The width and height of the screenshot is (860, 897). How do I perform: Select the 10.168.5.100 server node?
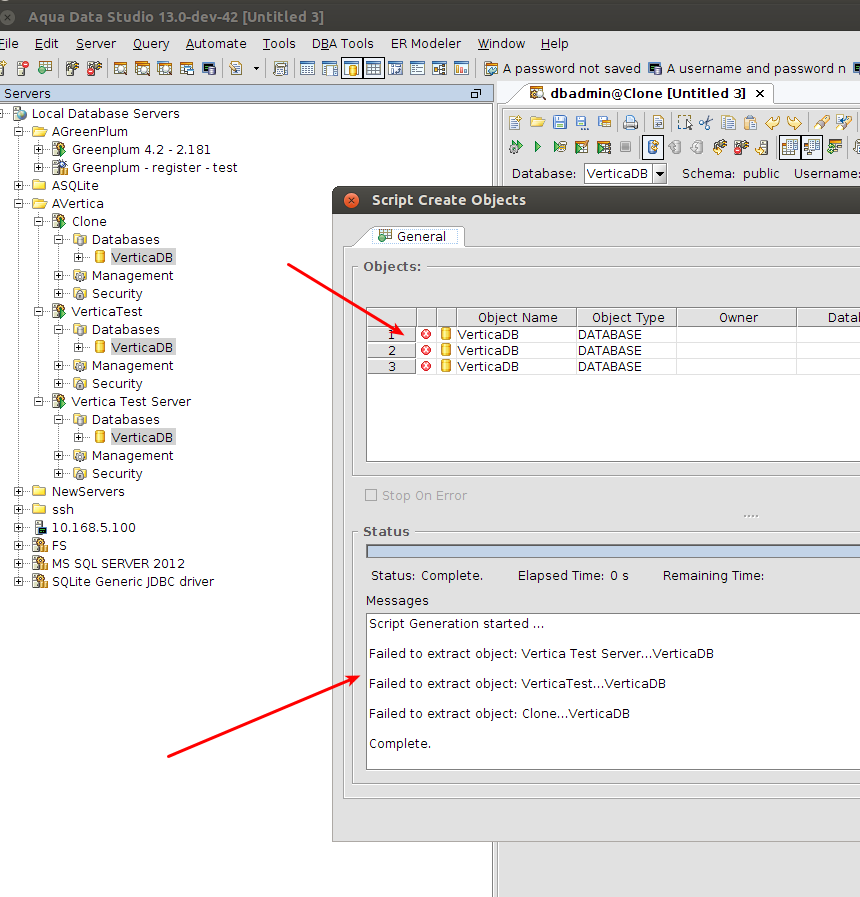click(x=93, y=527)
